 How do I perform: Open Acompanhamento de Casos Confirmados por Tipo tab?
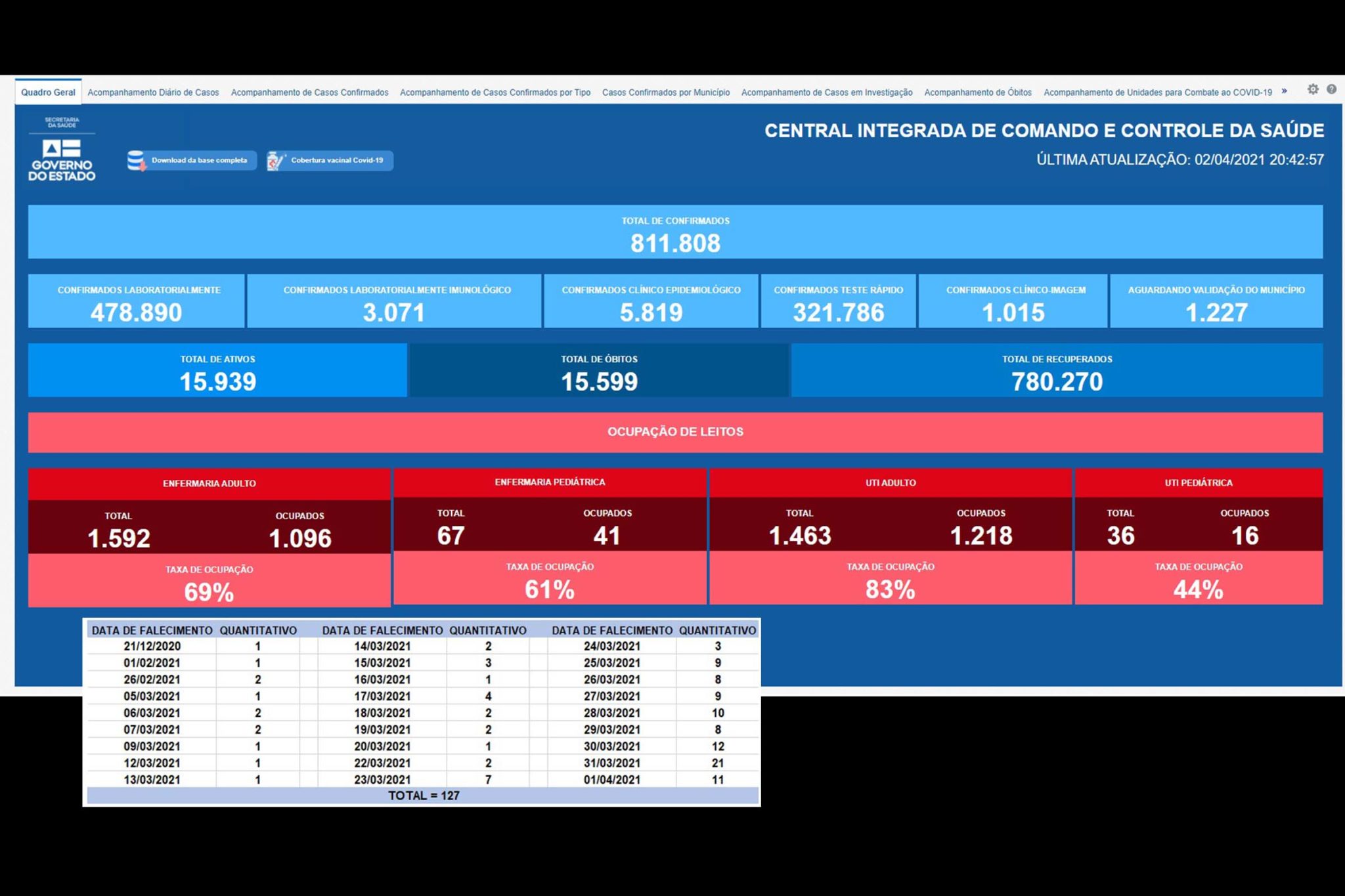coord(495,93)
